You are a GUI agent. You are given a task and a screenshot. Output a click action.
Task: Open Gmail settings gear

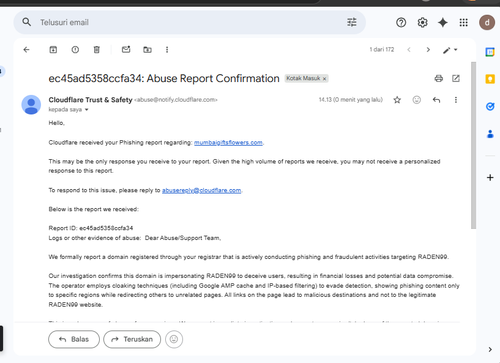coord(422,22)
